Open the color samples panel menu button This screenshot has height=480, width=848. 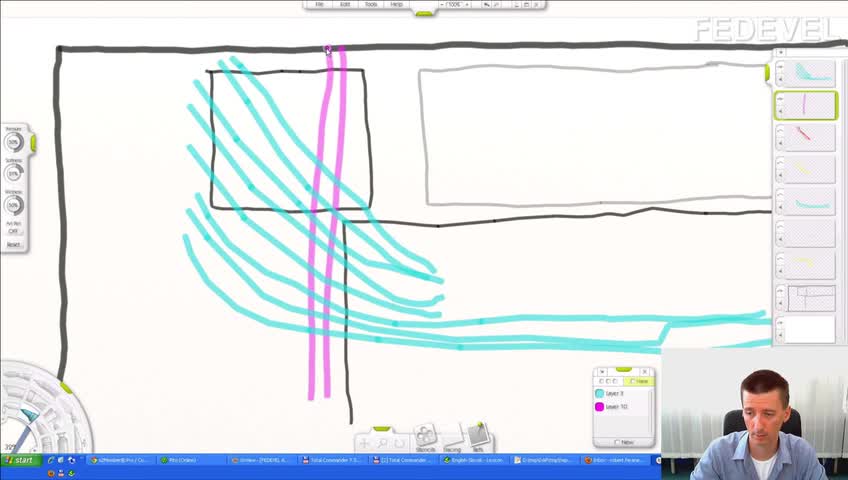(x=602, y=372)
